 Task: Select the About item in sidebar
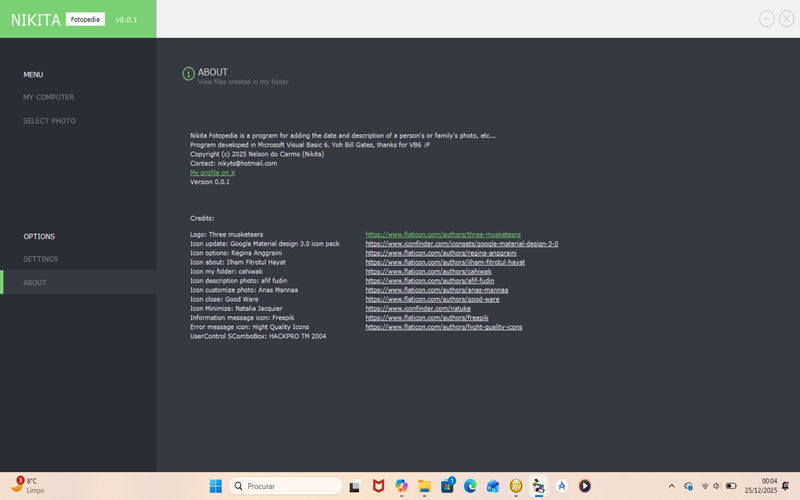(35, 283)
